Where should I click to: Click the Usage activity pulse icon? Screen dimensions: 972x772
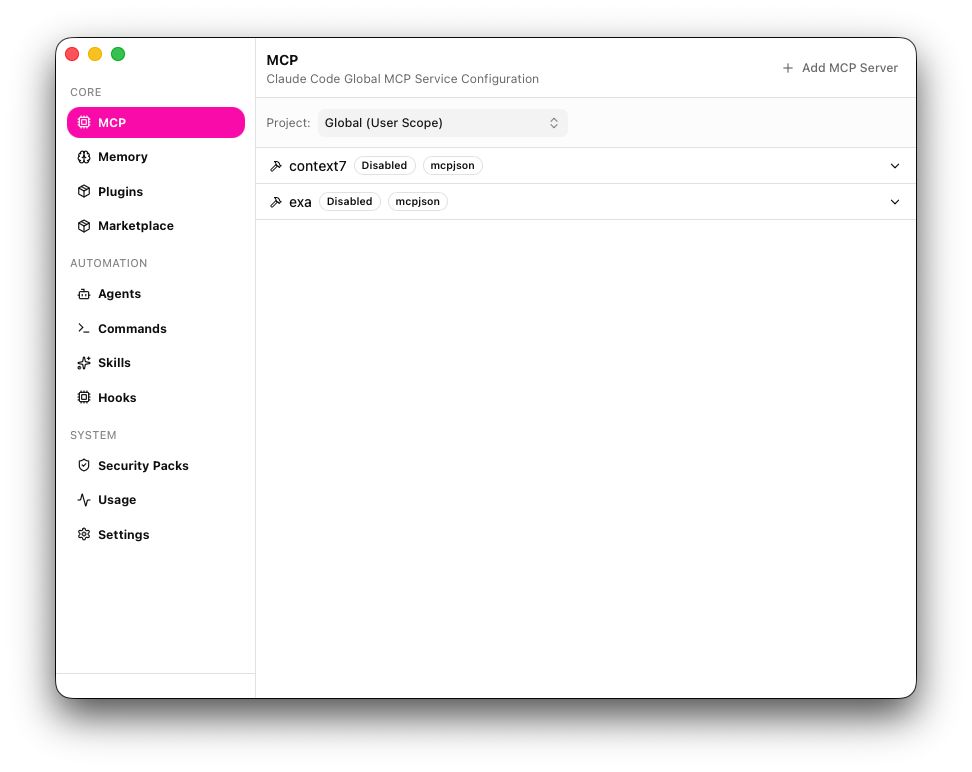[x=84, y=500]
